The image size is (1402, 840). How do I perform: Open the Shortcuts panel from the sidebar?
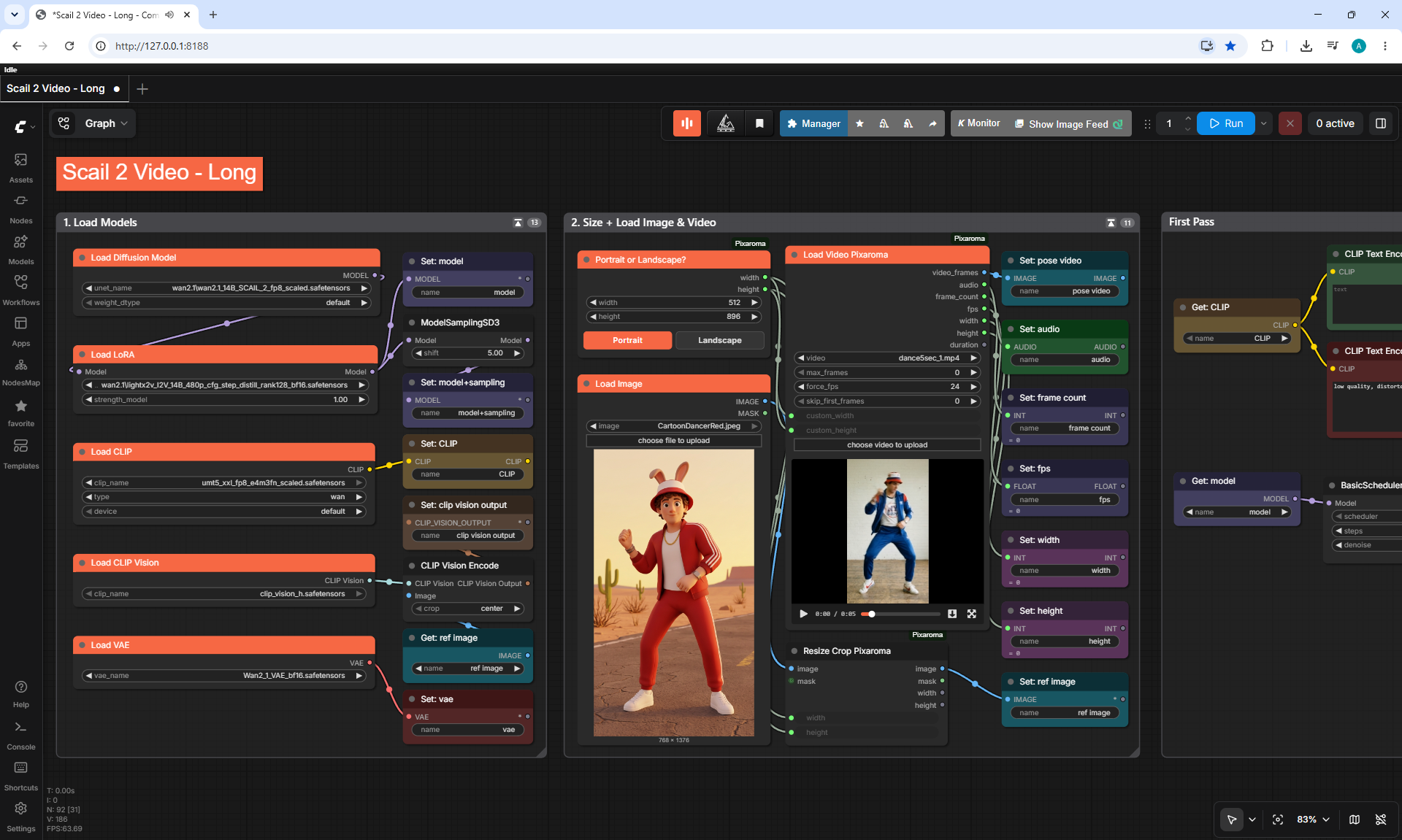(x=21, y=776)
